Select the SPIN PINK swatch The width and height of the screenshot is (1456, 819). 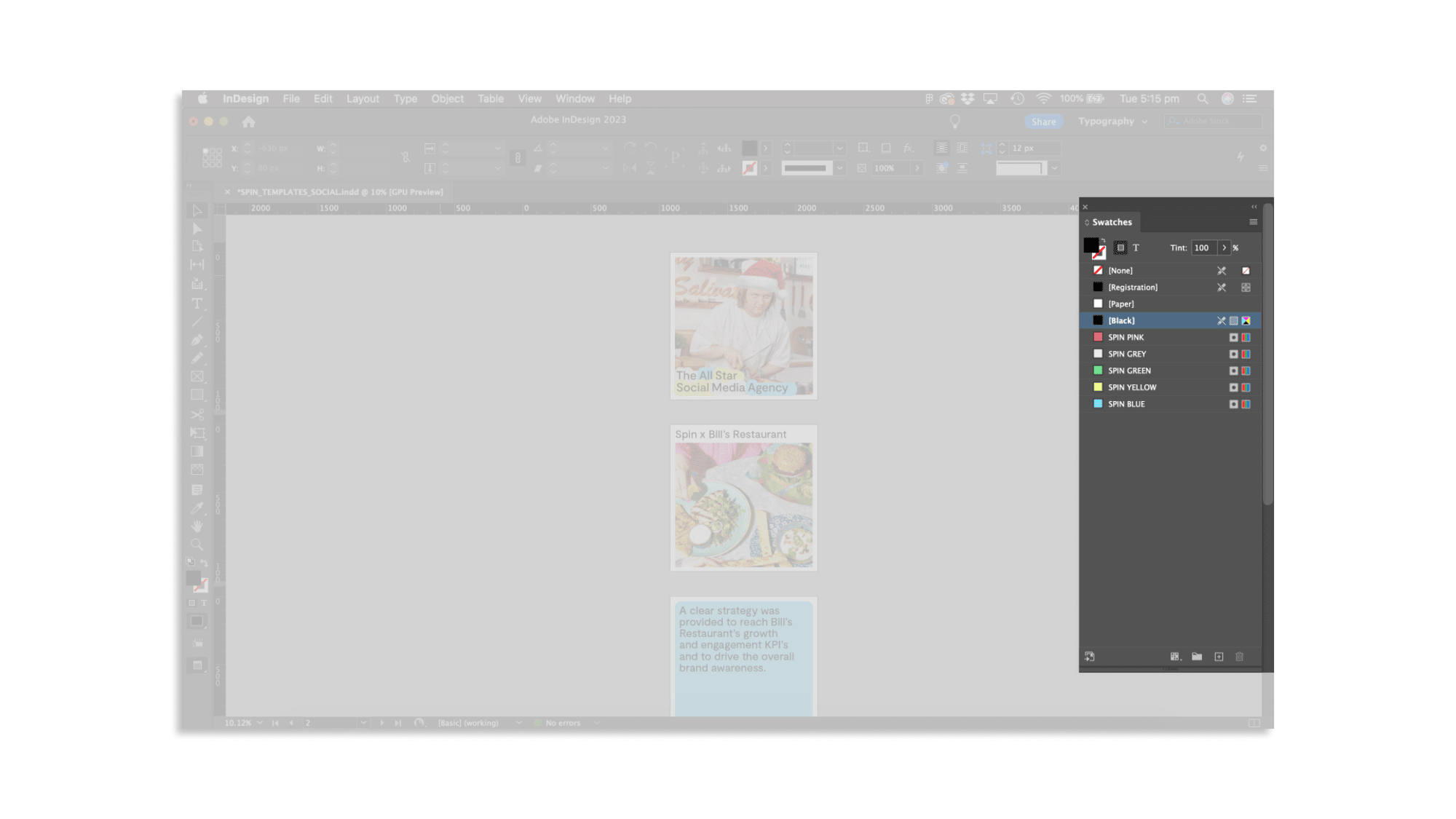pyautogui.click(x=1171, y=338)
